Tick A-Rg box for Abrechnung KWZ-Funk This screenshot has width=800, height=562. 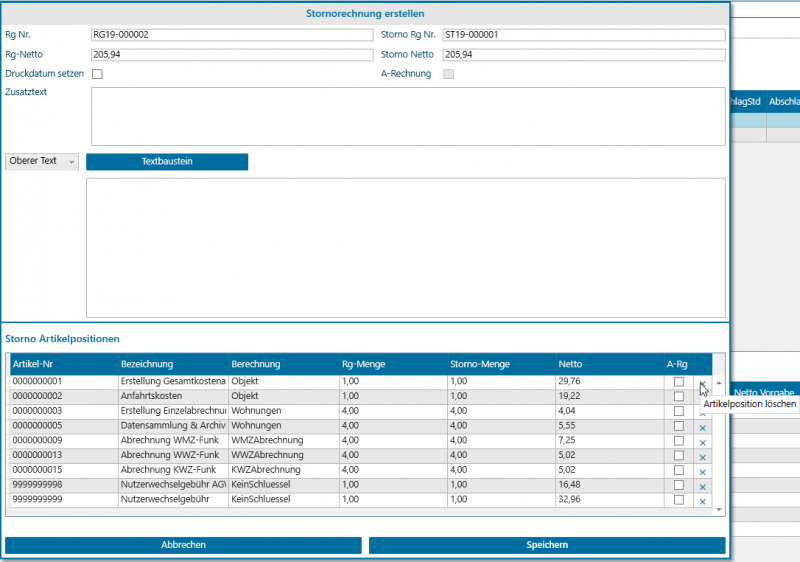coord(679,470)
